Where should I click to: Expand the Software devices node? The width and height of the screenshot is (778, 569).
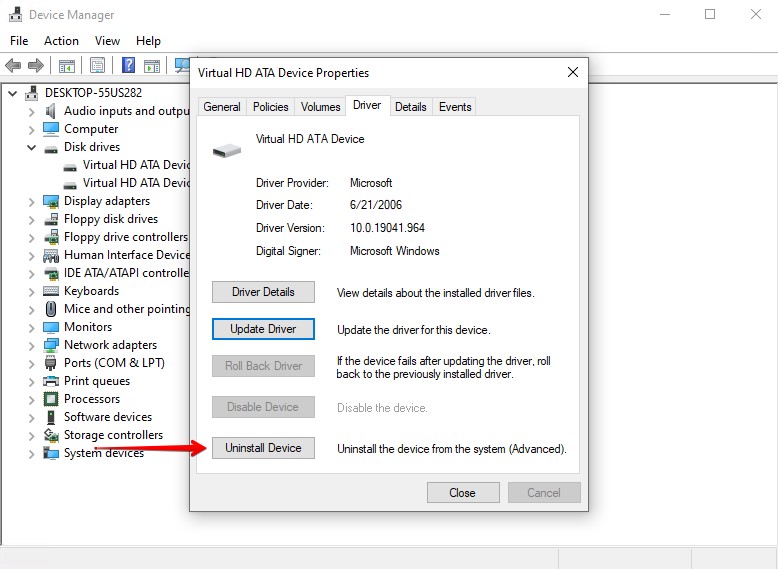coord(31,417)
